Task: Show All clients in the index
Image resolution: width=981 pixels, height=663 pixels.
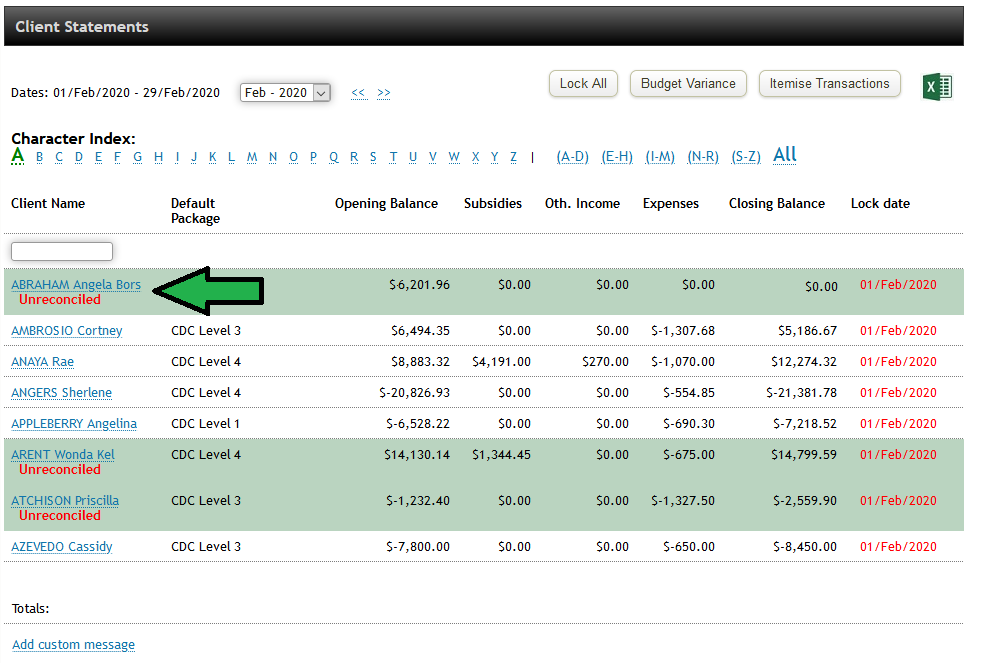Action: (x=785, y=155)
